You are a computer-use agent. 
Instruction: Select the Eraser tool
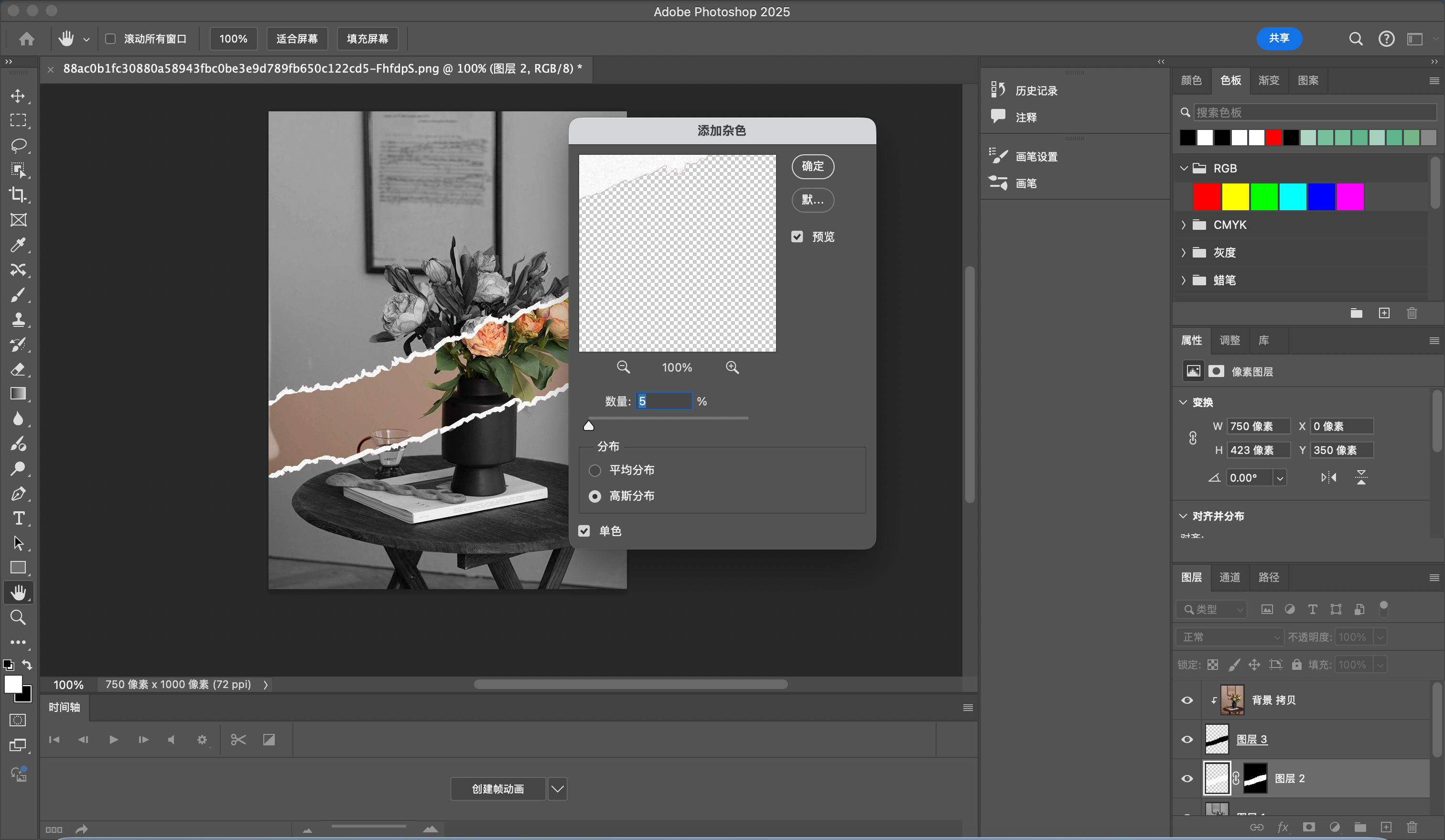coord(18,369)
